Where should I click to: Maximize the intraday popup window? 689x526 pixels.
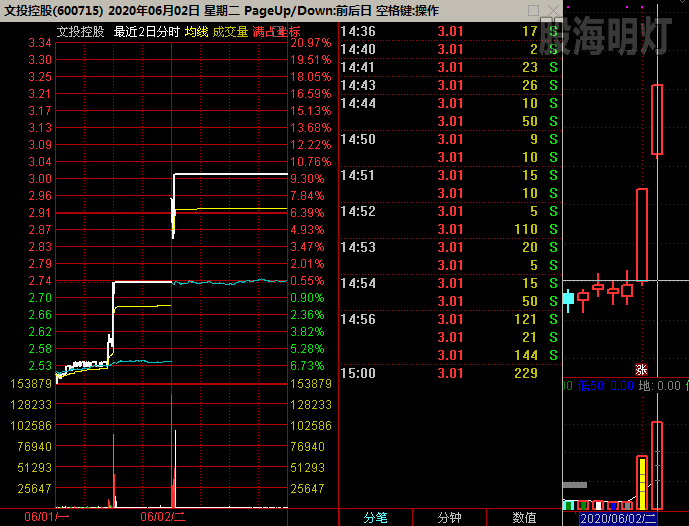click(533, 10)
